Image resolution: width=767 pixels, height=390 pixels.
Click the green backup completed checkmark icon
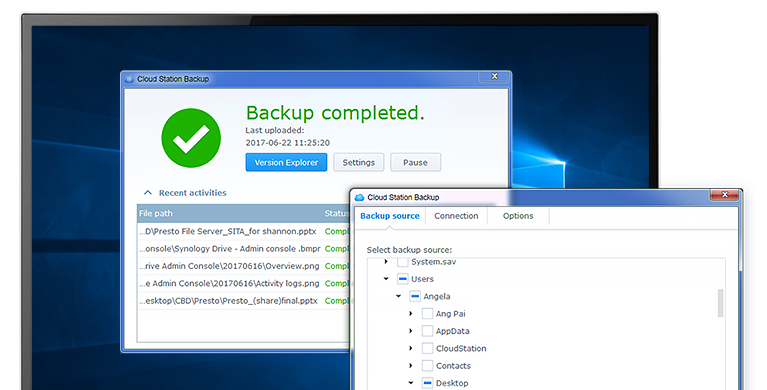tap(191, 138)
